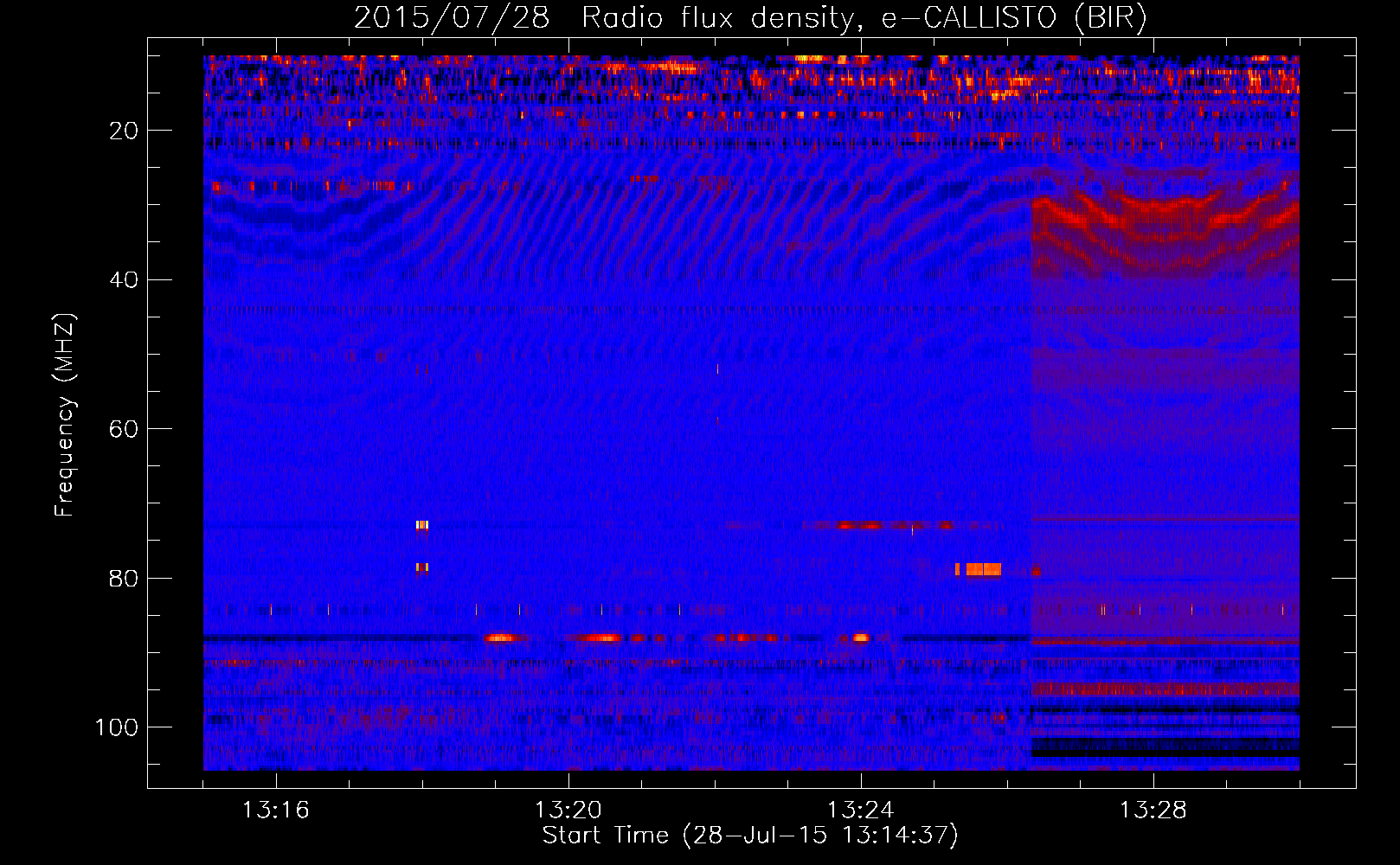Click the time tick label '13:16'
This screenshot has width=1400, height=865.
pos(275,811)
